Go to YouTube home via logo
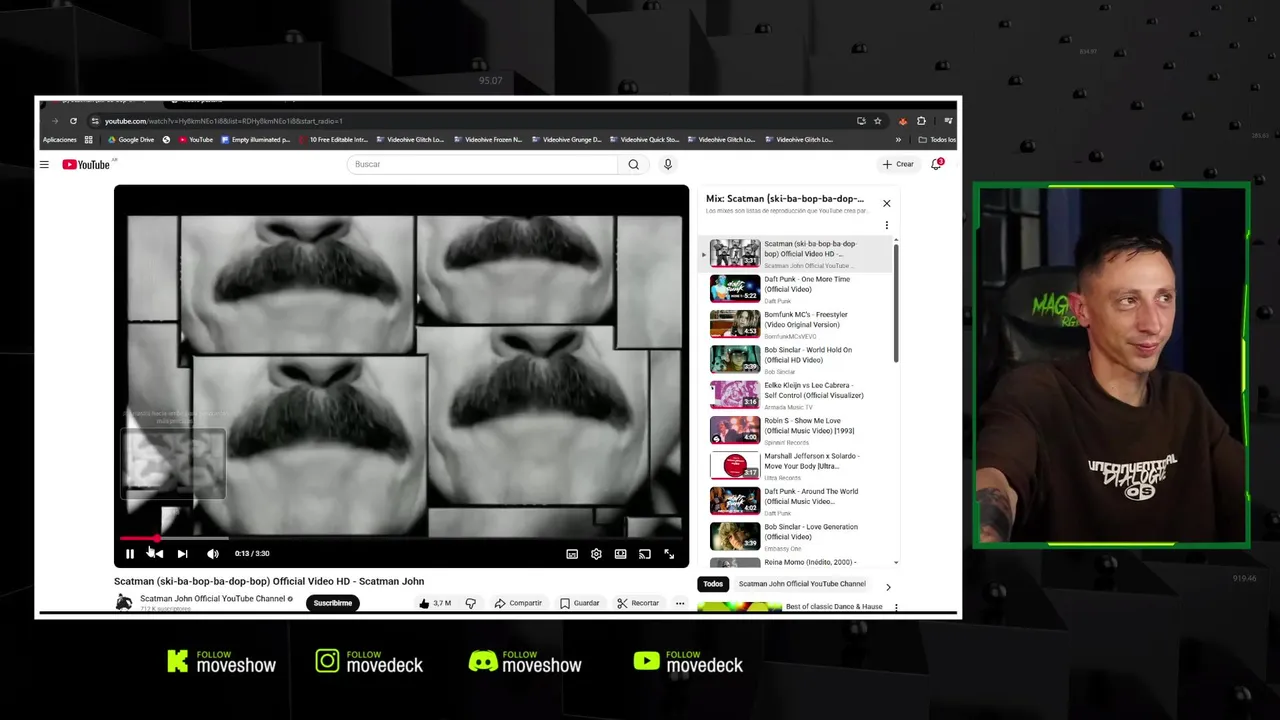Image resolution: width=1280 pixels, height=720 pixels. click(88, 164)
